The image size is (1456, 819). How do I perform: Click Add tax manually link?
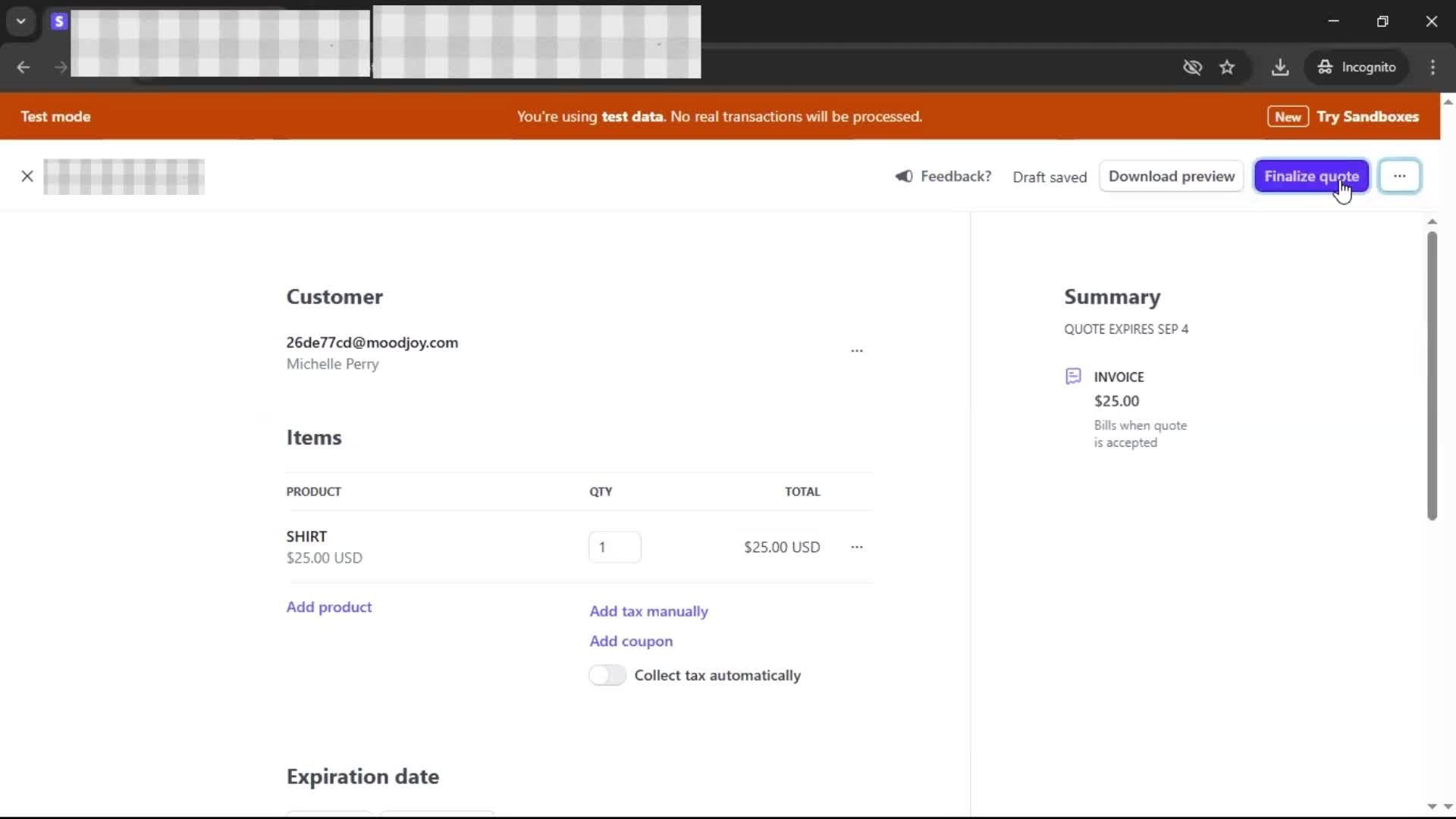tap(648, 611)
